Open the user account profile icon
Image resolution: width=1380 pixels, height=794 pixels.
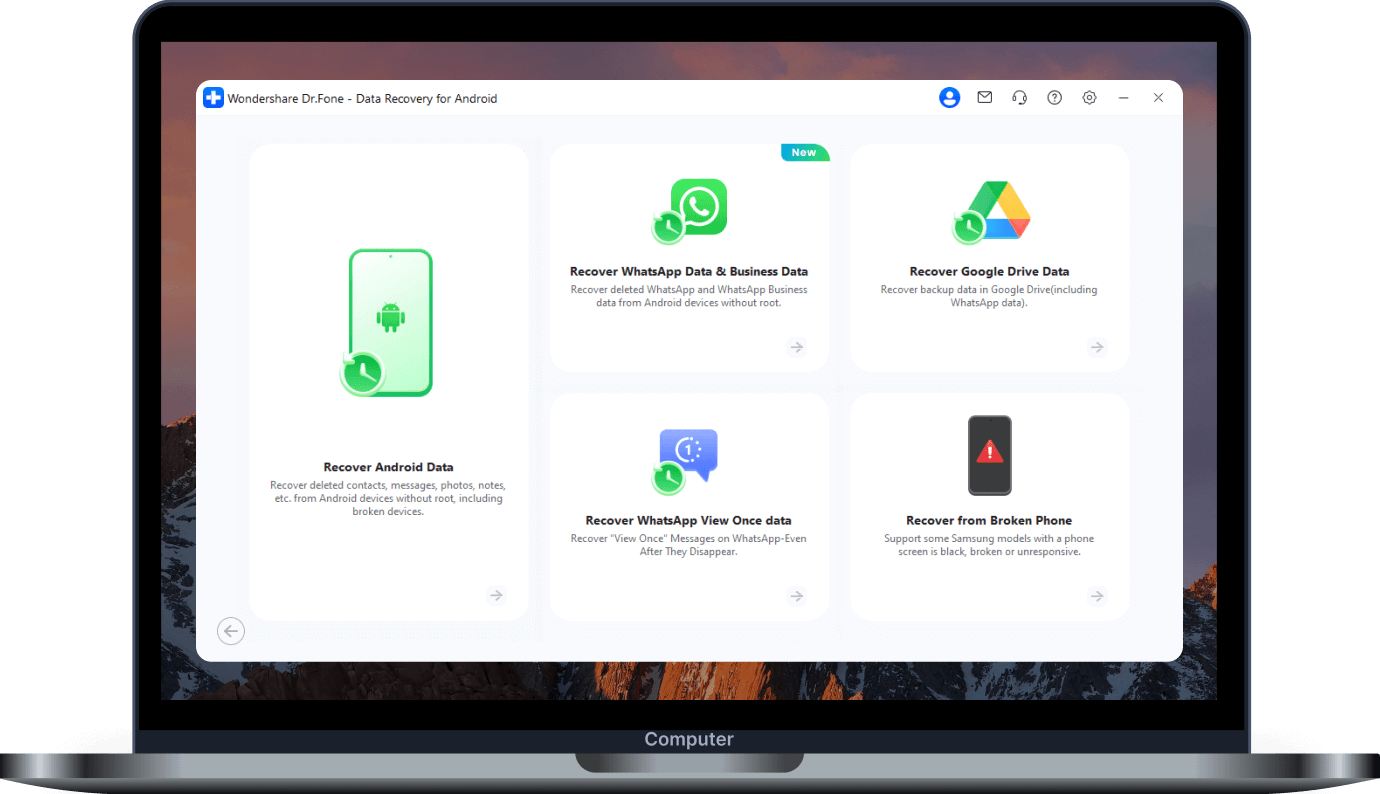pos(949,98)
